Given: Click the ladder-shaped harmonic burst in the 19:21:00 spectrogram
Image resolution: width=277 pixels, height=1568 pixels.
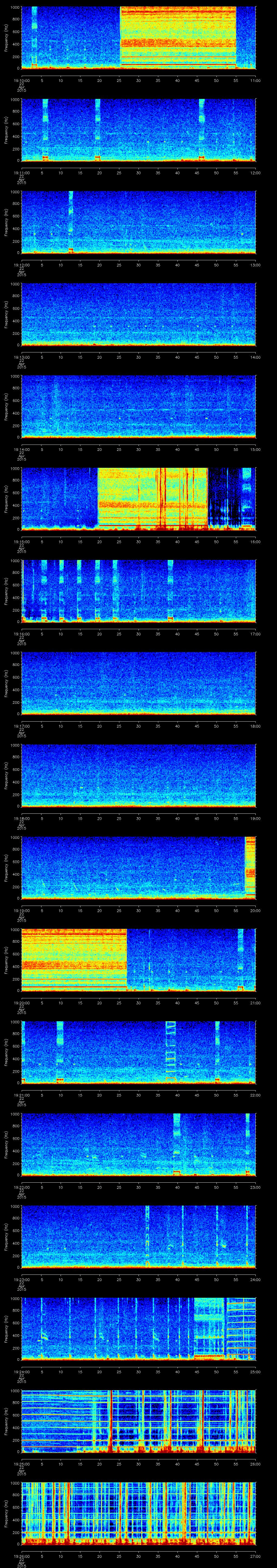Looking at the screenshot, I should pos(170,1052).
